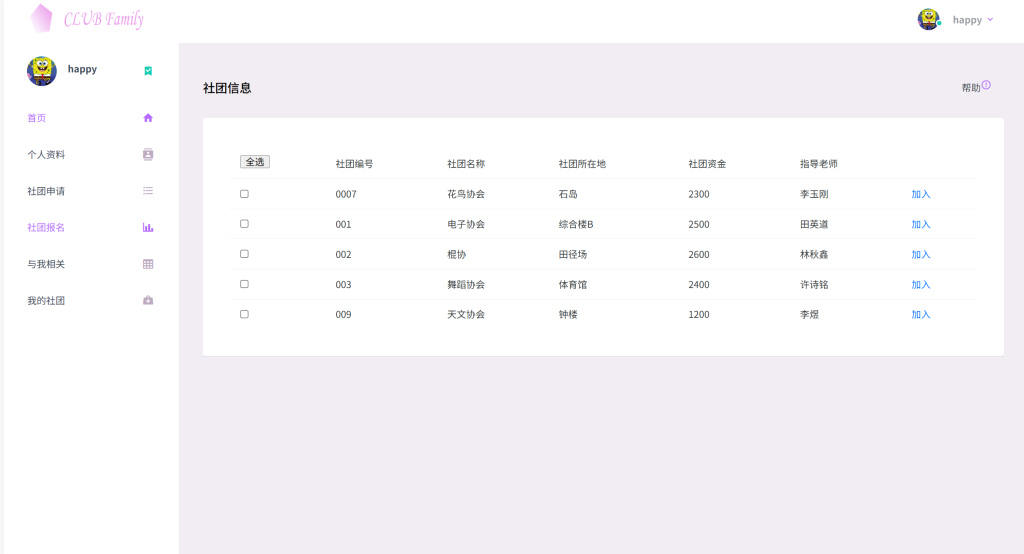The height and width of the screenshot is (554, 1024).
Task: Click the 体育馆 location cell
Action: 573,284
